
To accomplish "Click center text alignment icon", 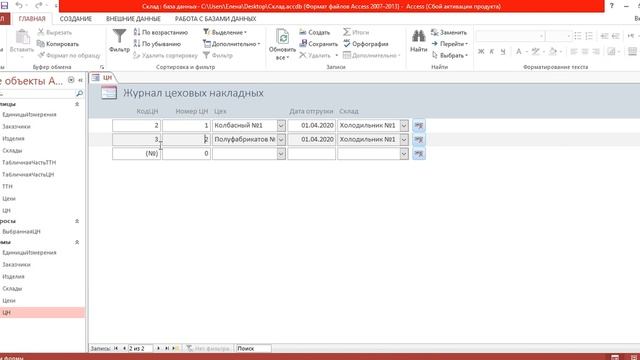I will coord(585,51).
